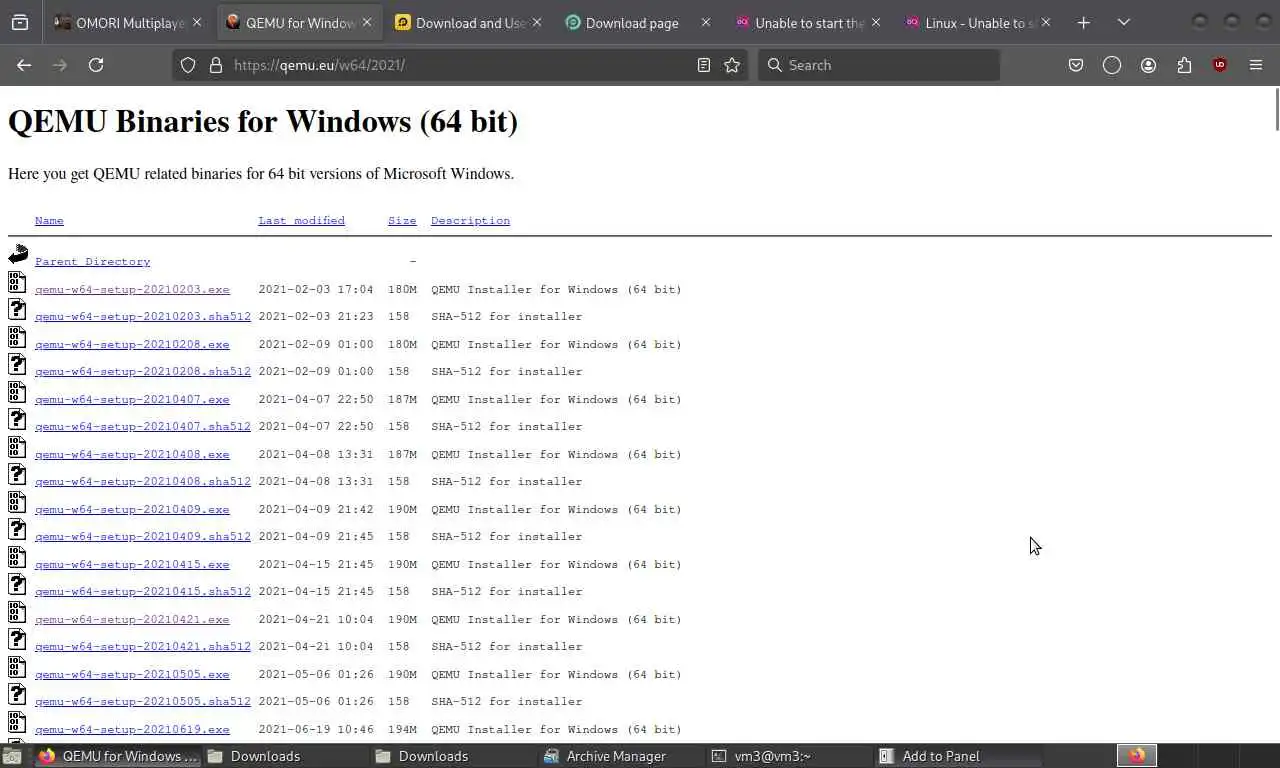The image size is (1280, 768).
Task: Click unknown-file icon beside 20210408.sha512
Action: [17, 474]
